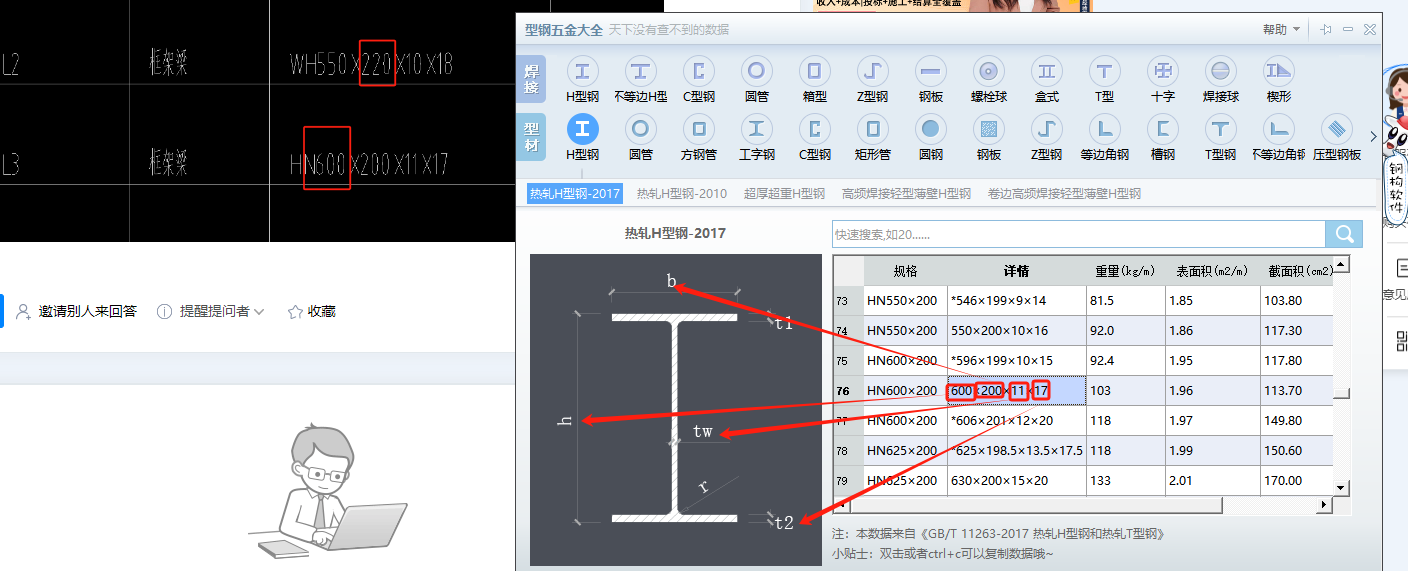Viewport: 1408px width, 571px height.
Task: Select 钢板 plate icon in 焊接 row
Action: (x=931, y=71)
